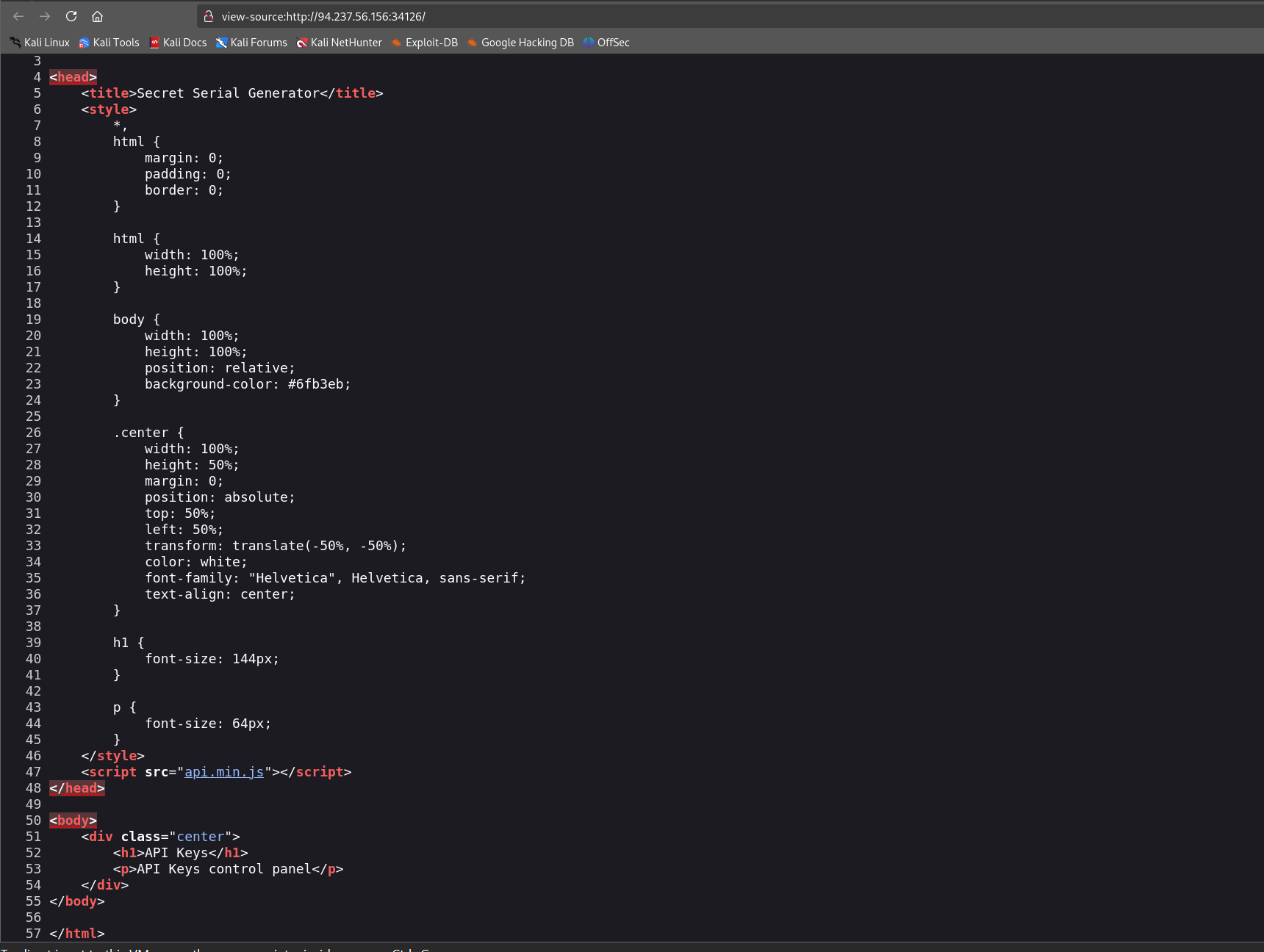Open the Kali Forums bookmark
This screenshot has height=952, width=1264.
coord(251,43)
